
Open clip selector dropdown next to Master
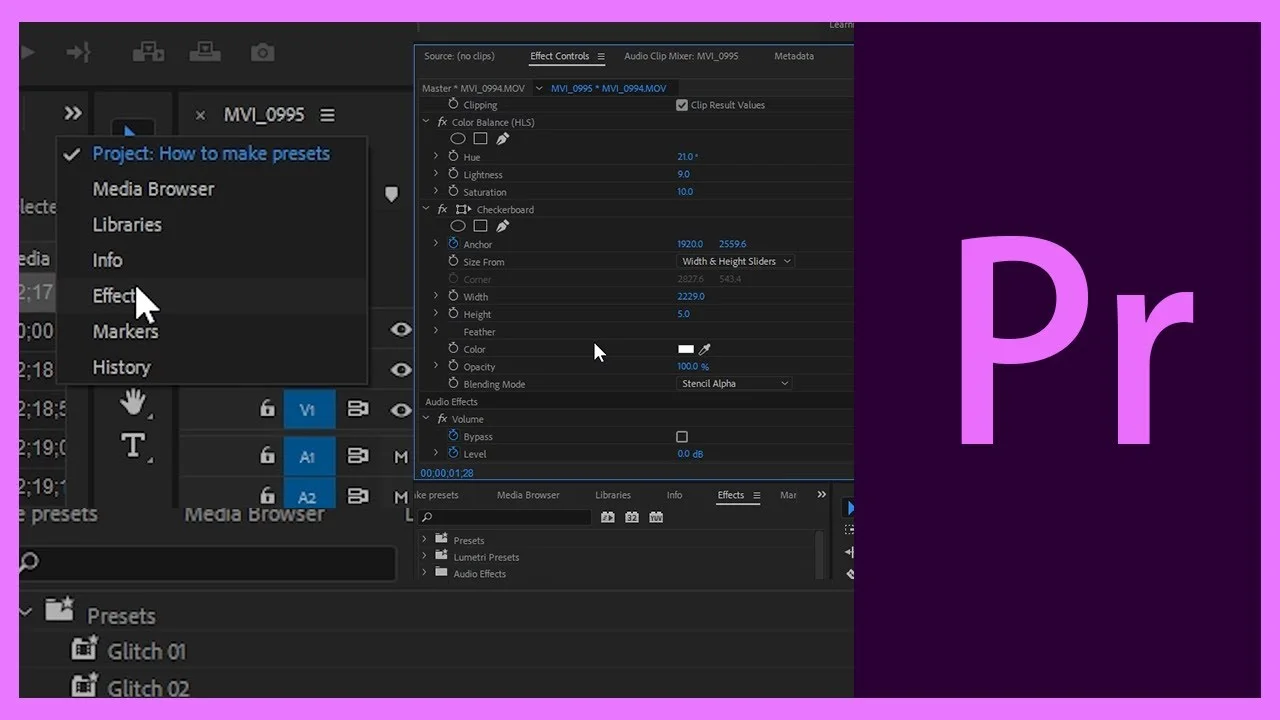539,88
